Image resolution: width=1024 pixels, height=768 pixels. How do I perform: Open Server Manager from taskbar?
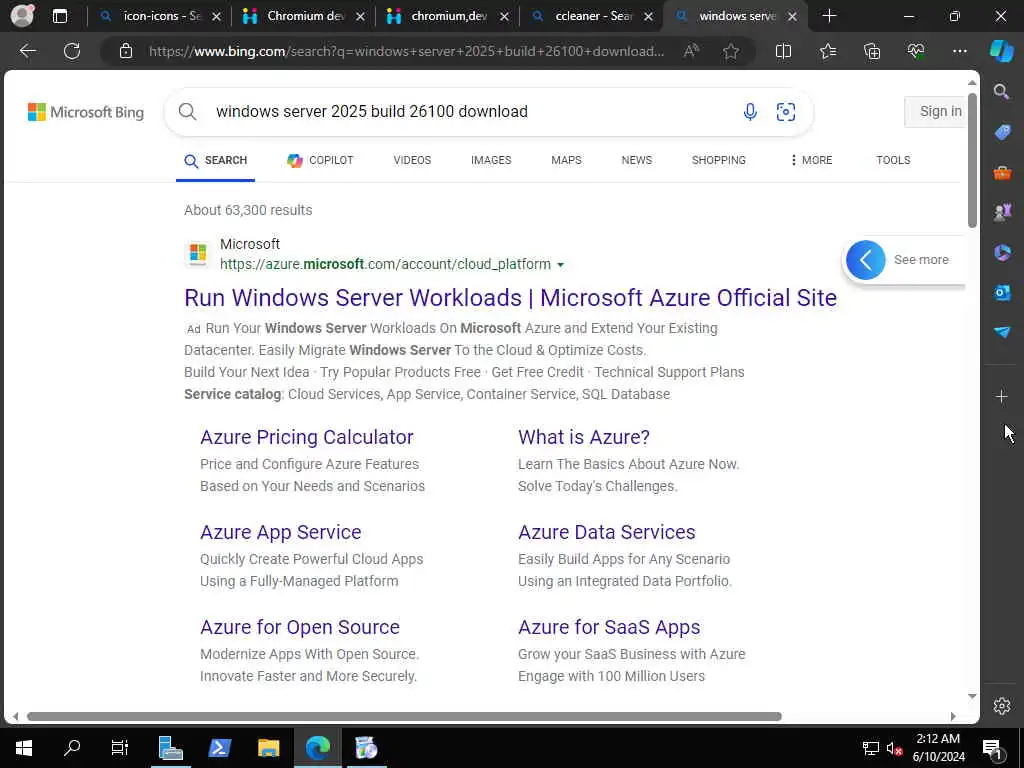(170, 748)
